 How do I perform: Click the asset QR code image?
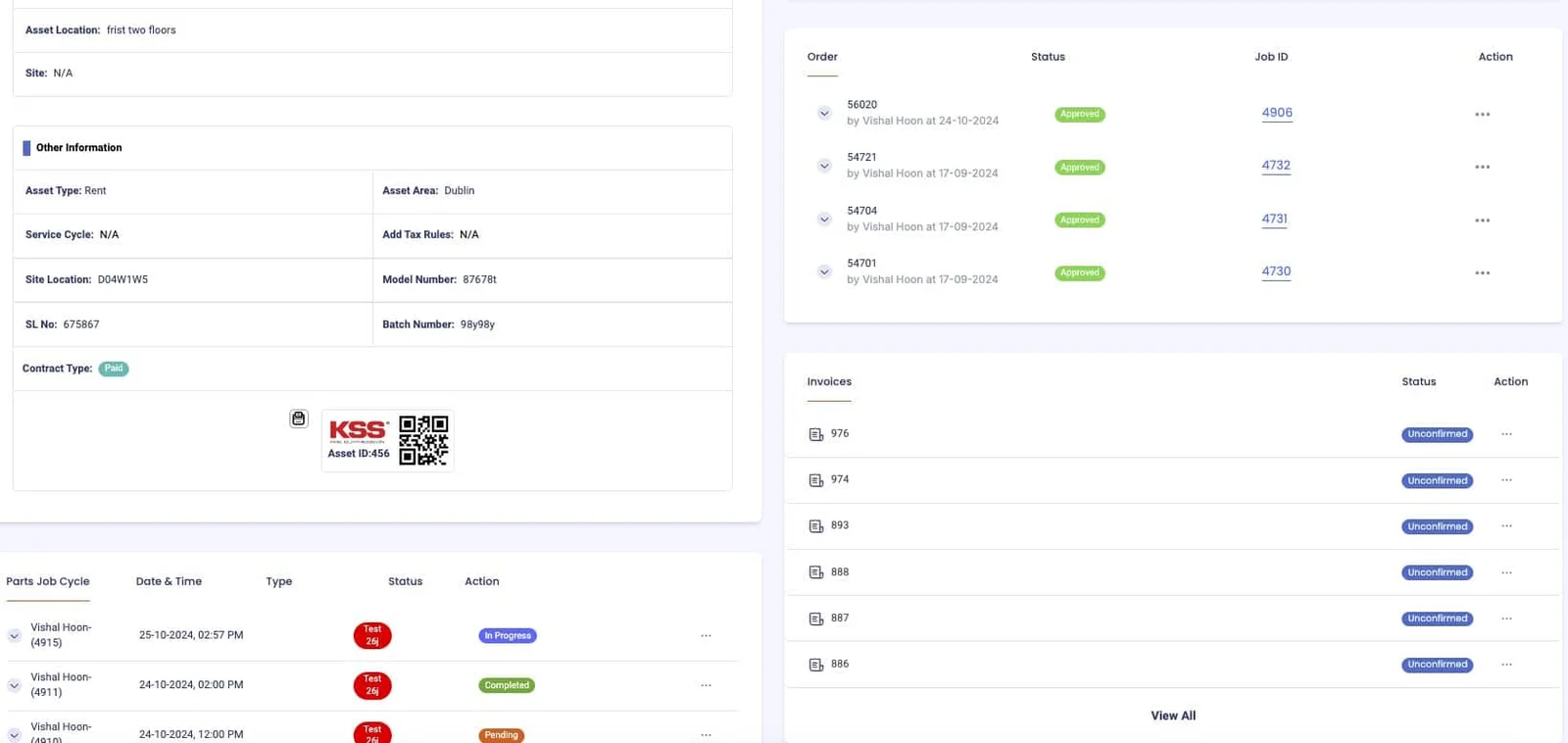tap(423, 440)
